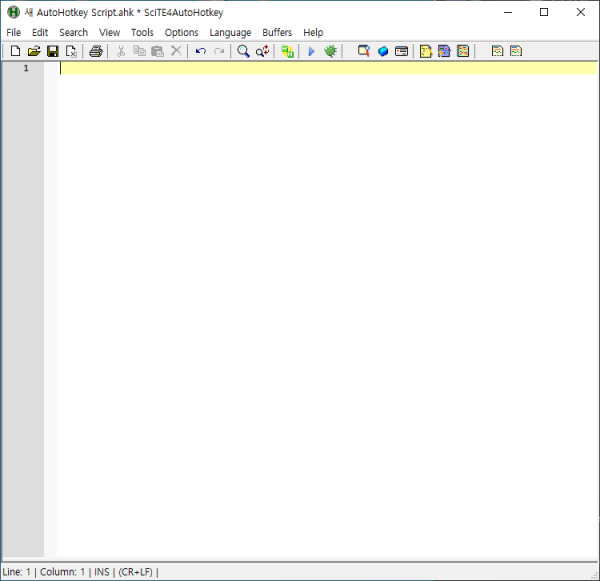The width and height of the screenshot is (600, 581).
Task: Create a new blank file
Action: pyautogui.click(x=15, y=51)
